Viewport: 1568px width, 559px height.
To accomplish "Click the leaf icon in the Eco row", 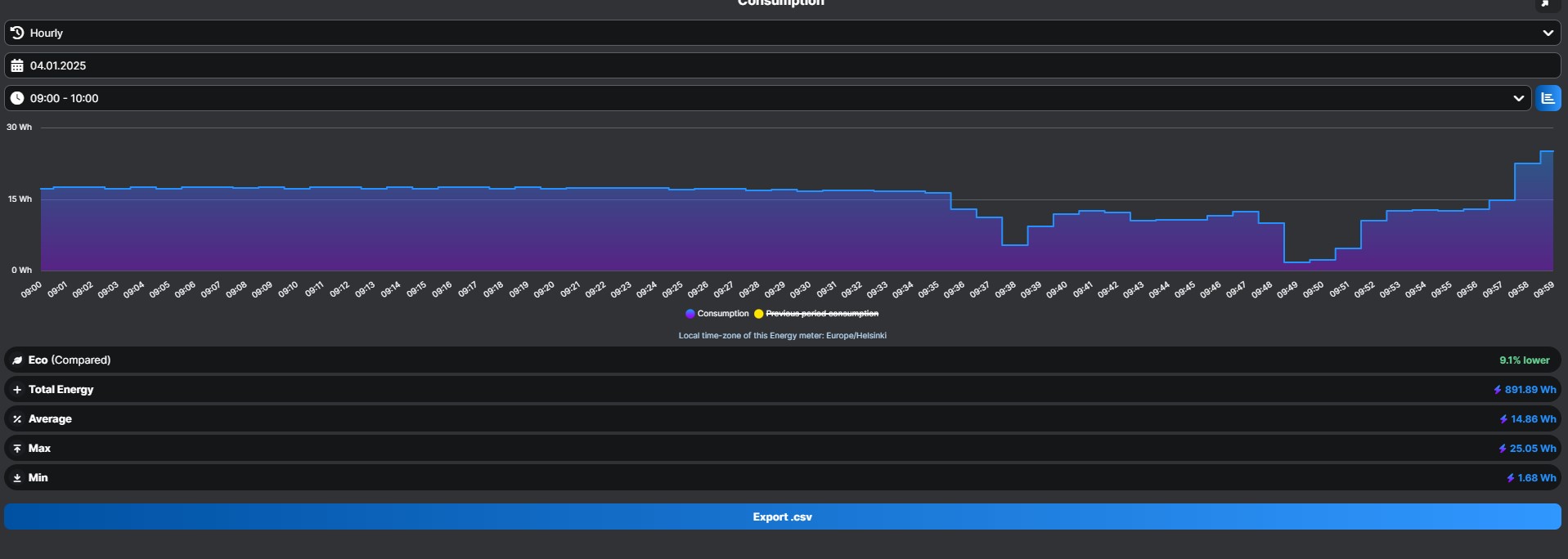I will coord(17,360).
